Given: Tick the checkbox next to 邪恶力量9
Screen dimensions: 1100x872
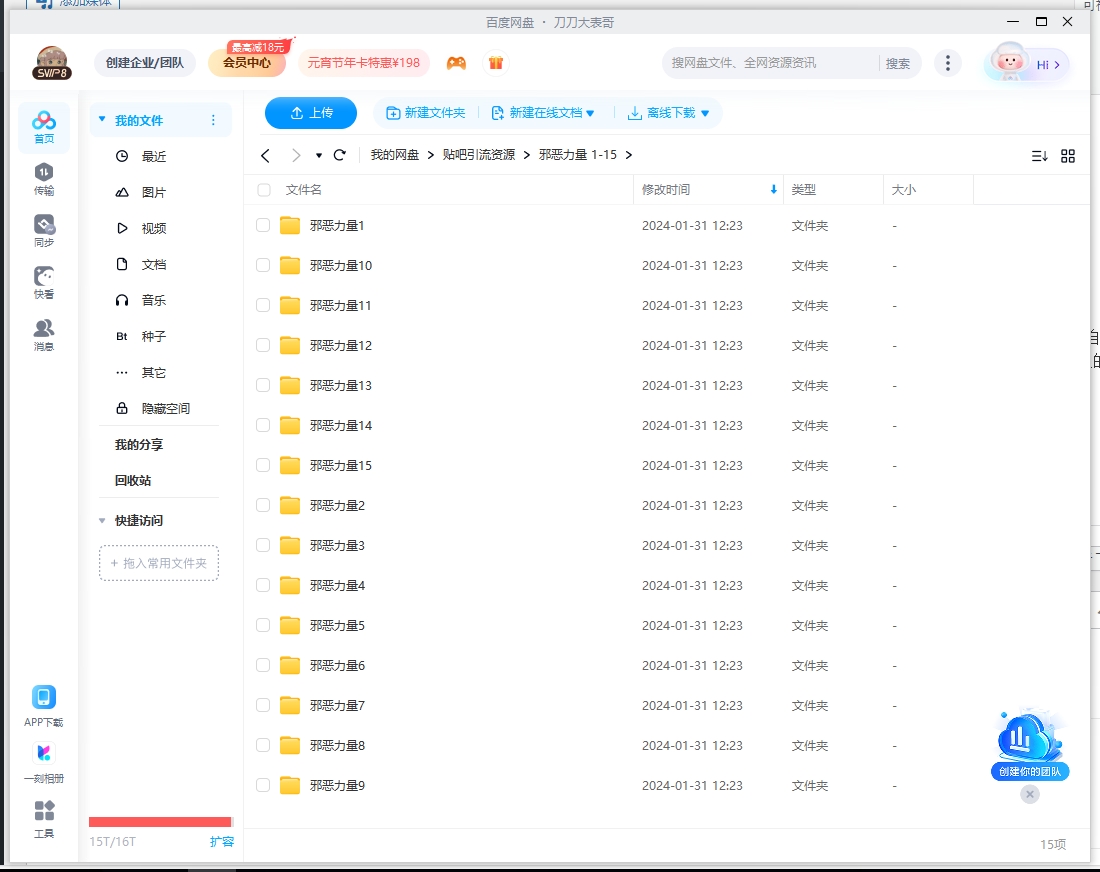Looking at the screenshot, I should click(x=262, y=785).
